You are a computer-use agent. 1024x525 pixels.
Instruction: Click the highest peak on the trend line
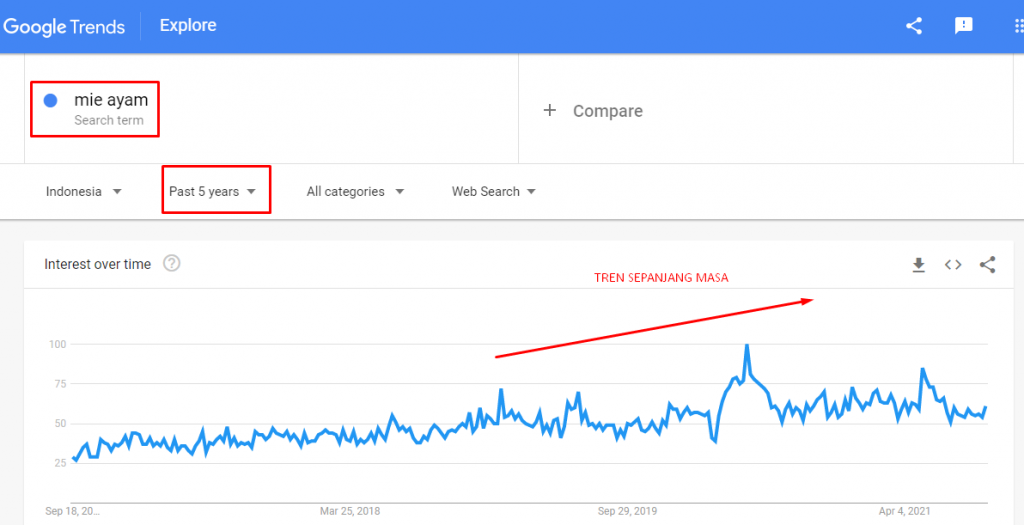(746, 346)
